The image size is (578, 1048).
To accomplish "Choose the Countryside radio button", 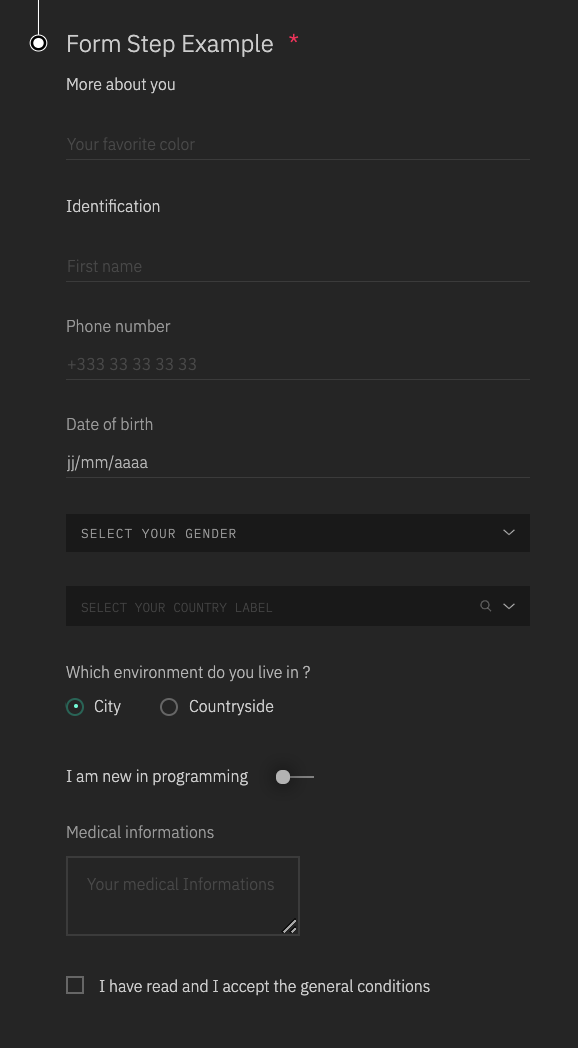I will [x=169, y=706].
